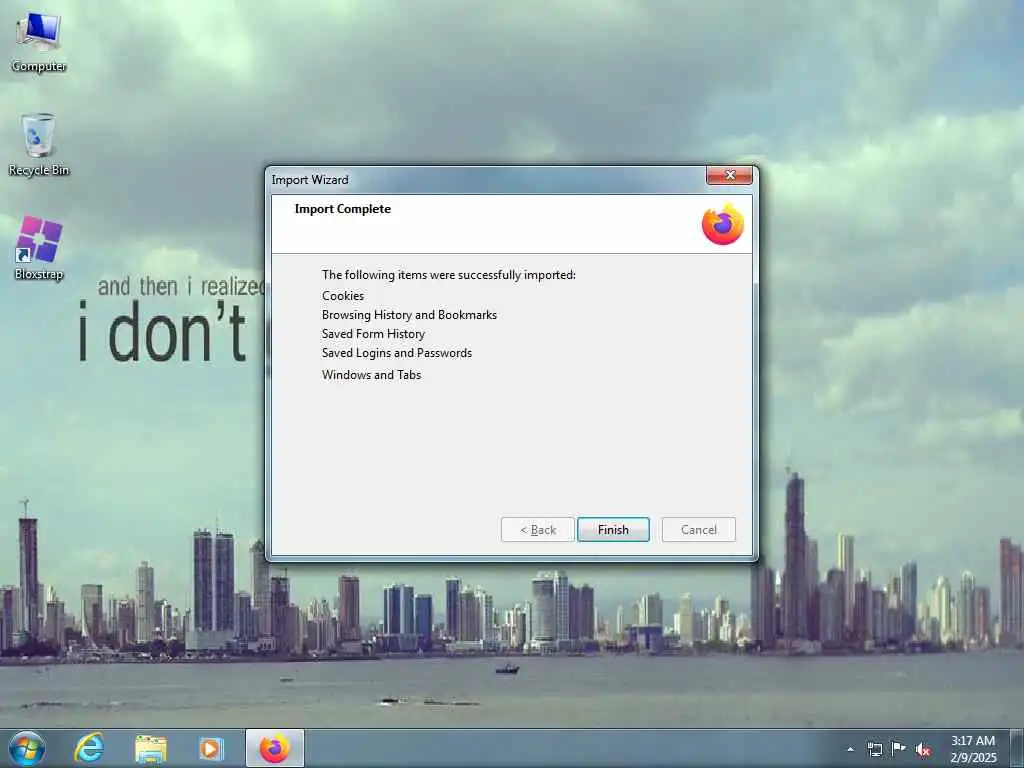
Task: Select the Recycle Bin desktop icon
Action: pos(39,144)
